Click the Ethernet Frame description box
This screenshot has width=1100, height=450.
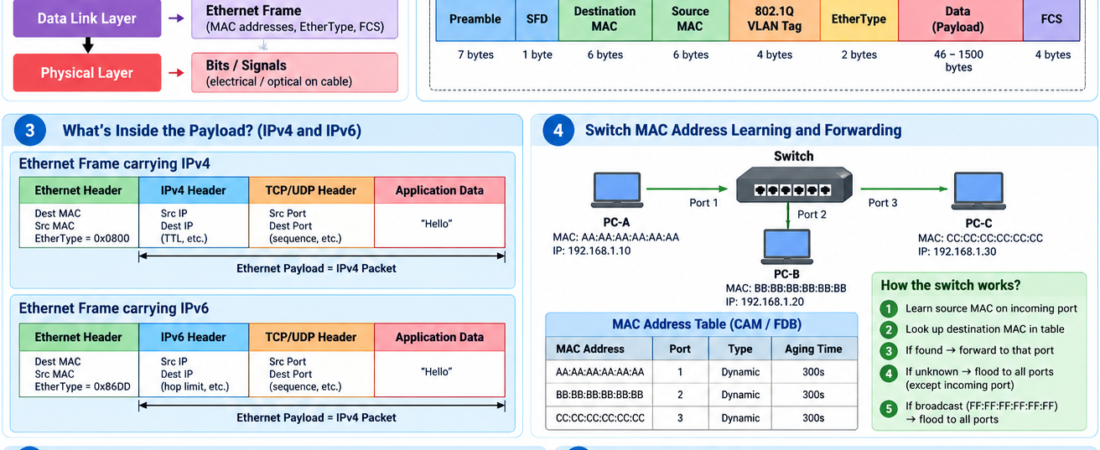coord(295,19)
